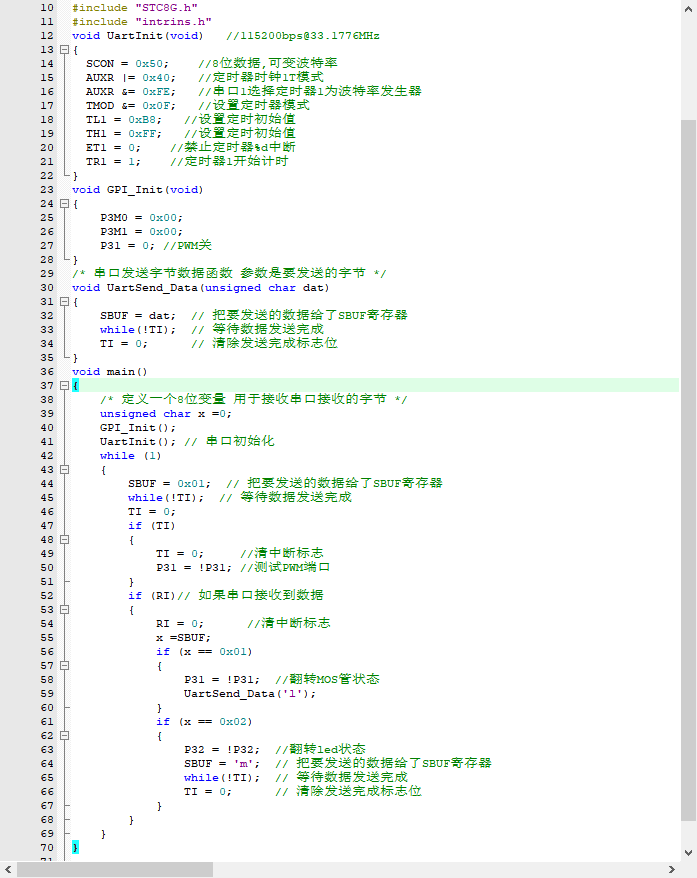Click the UartInit() call on line 41
697x878 pixels.
point(138,441)
